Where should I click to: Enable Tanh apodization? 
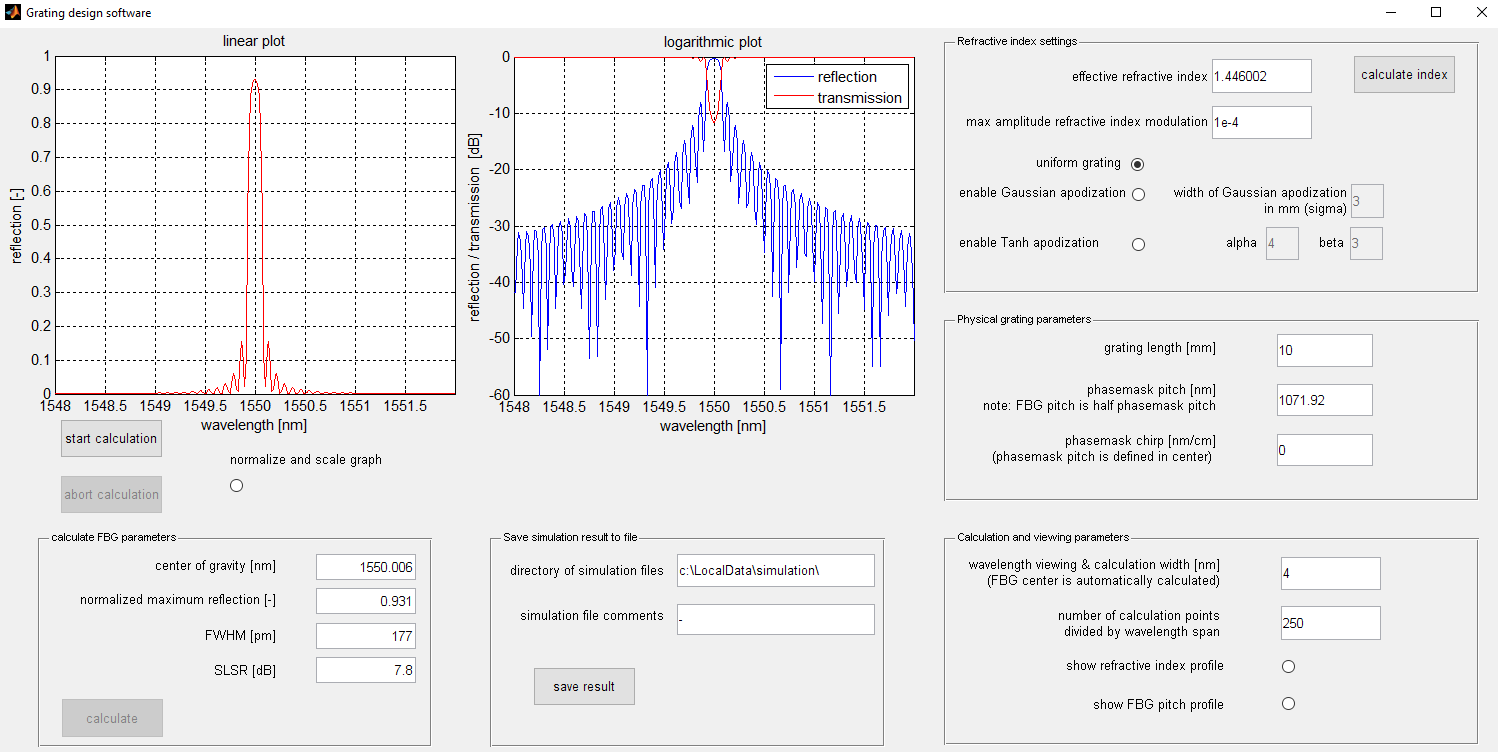pyautogui.click(x=1138, y=243)
